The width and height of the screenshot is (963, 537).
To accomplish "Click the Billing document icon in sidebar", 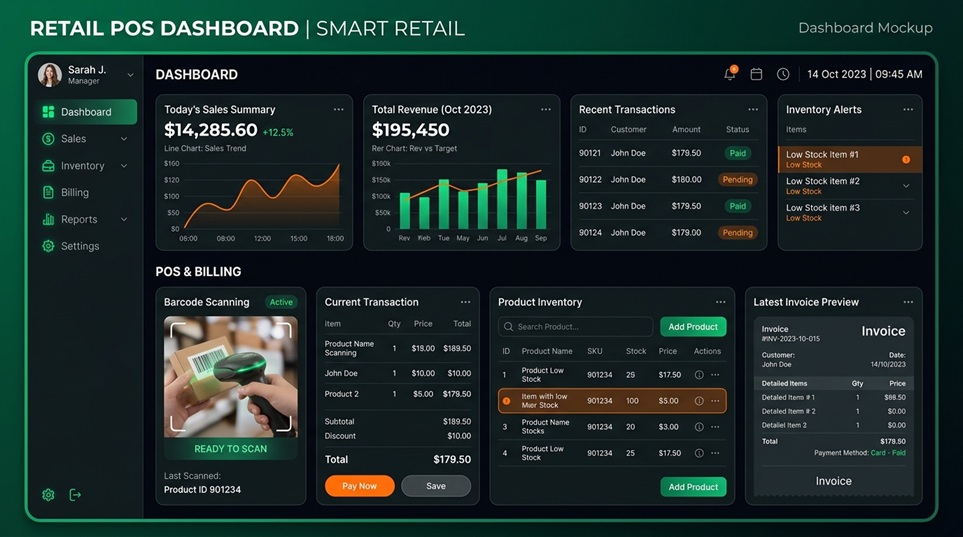I will pos(48,192).
